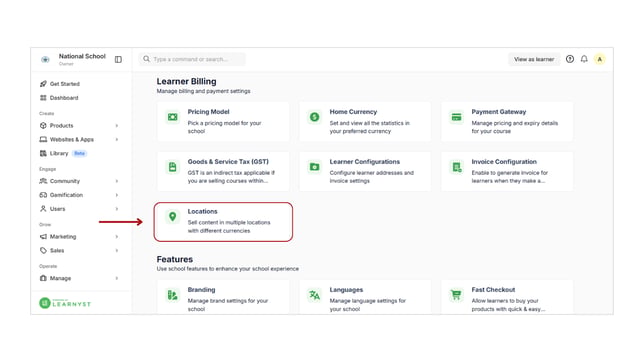Click the command or search field
Viewport: 644px width, 362px height.
(x=192, y=59)
